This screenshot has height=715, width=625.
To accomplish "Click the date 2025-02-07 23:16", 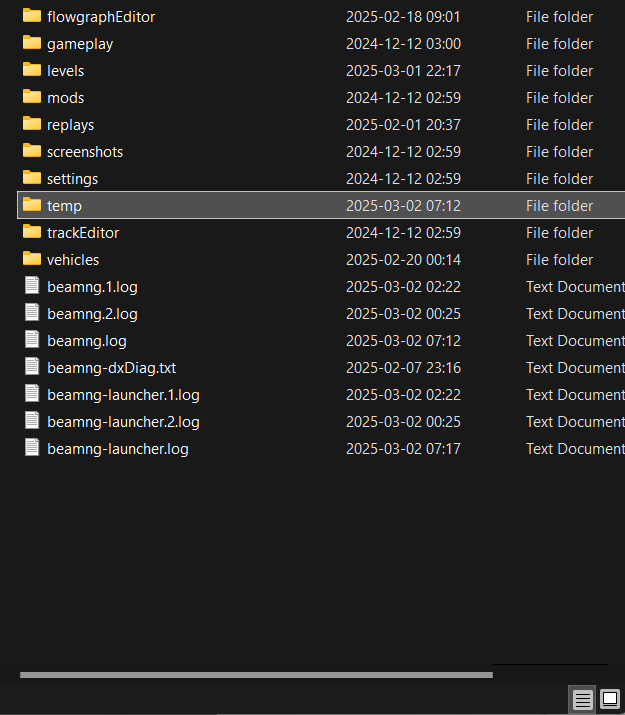I will tap(403, 368).
